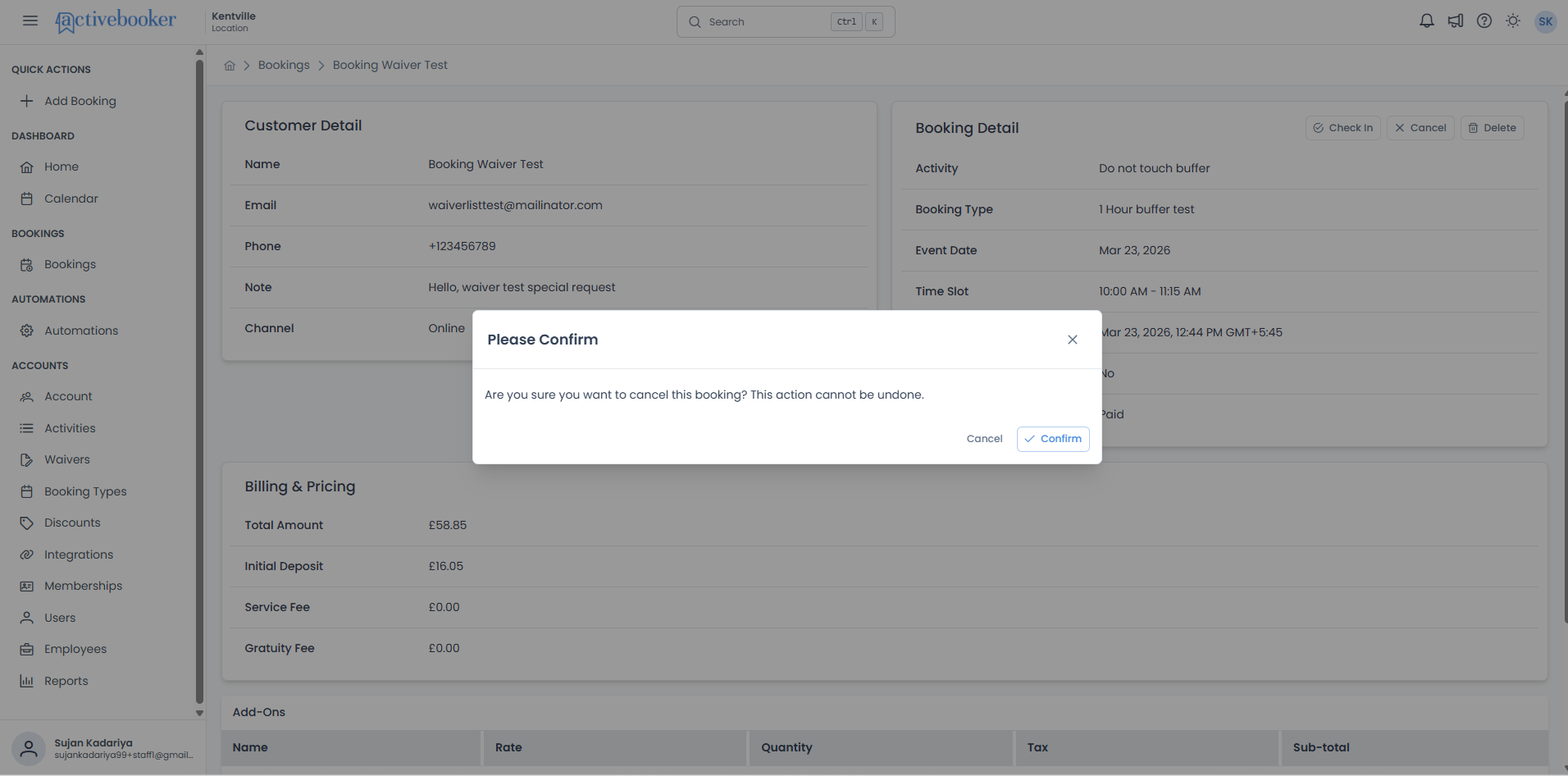
Task: Click the Search input field
Action: point(786,22)
